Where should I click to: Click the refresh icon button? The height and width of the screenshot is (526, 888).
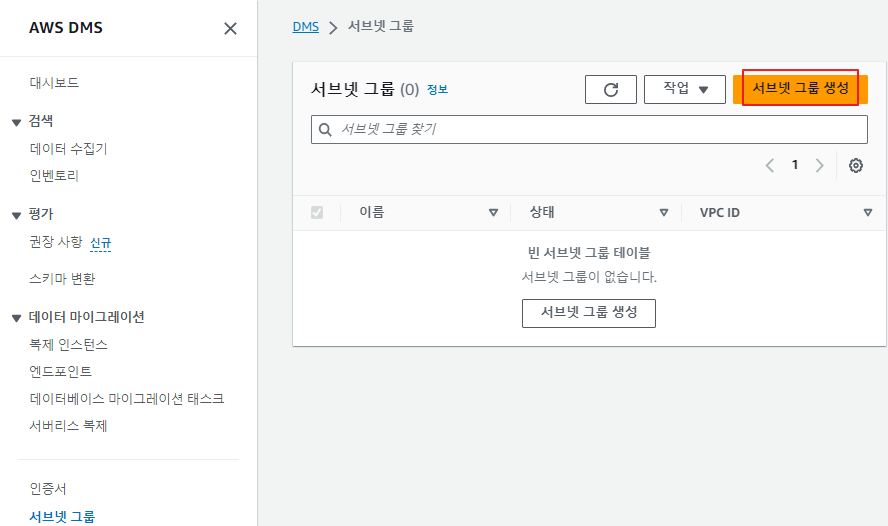click(610, 89)
